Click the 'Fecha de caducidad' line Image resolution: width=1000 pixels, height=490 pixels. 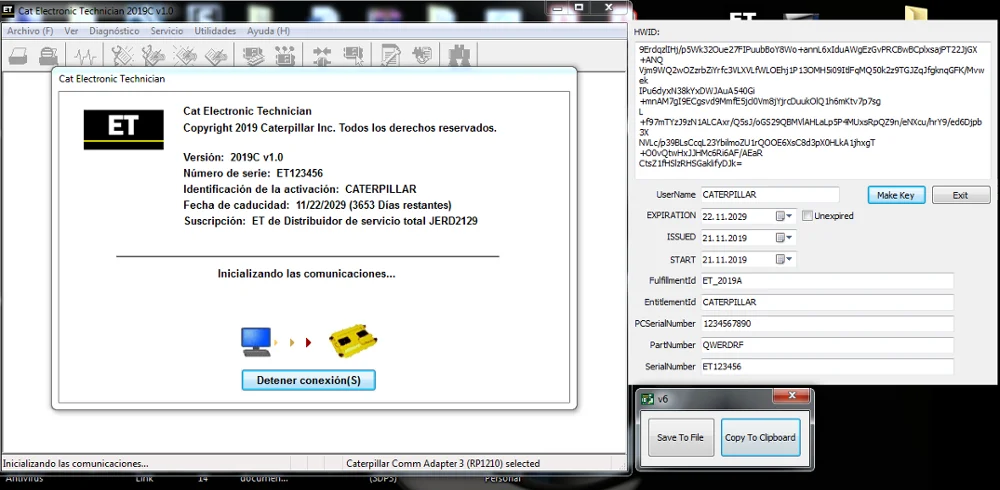tap(318, 205)
